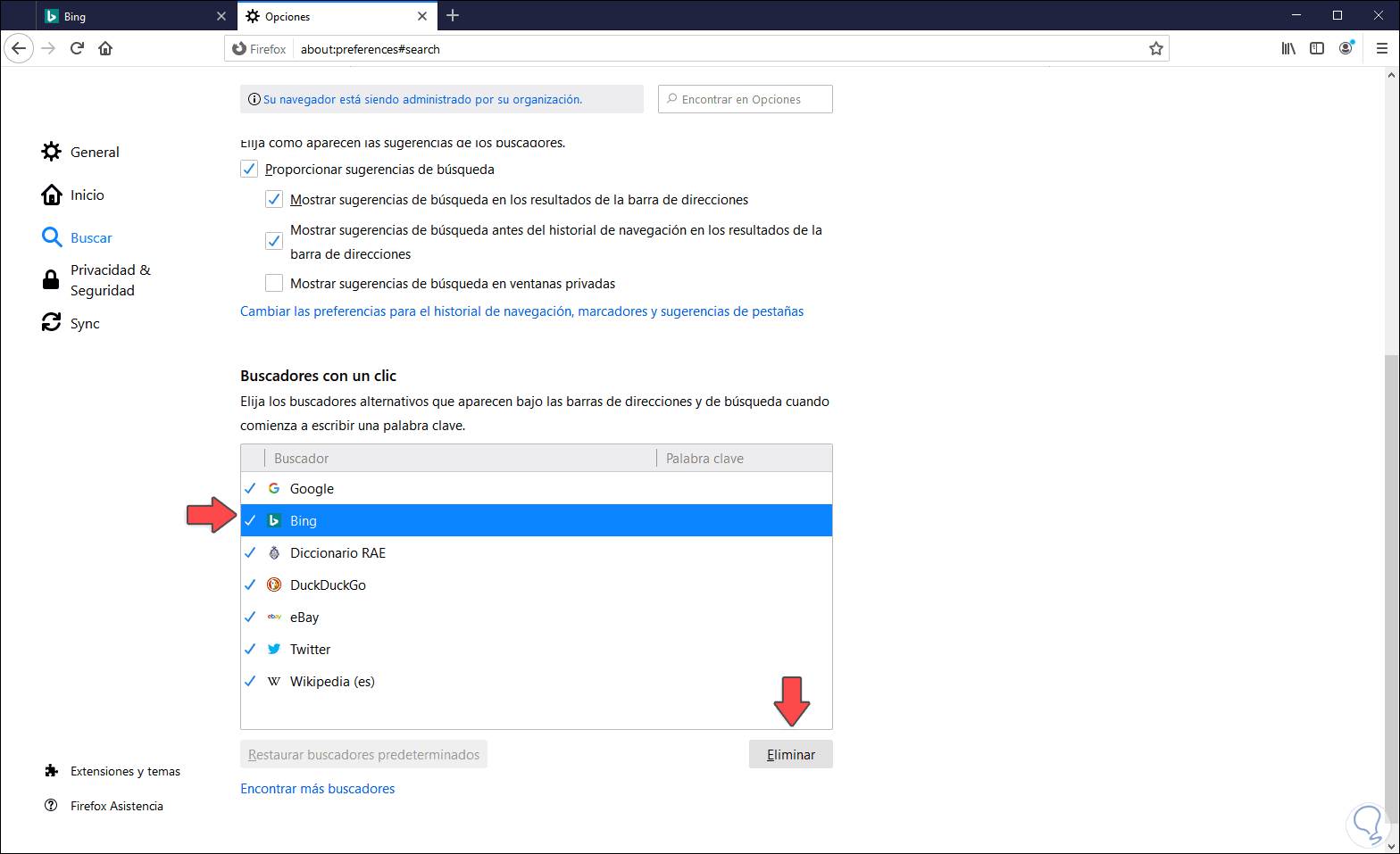Bookmark this page with the star
Image resolution: width=1400 pixels, height=854 pixels.
click(1156, 49)
